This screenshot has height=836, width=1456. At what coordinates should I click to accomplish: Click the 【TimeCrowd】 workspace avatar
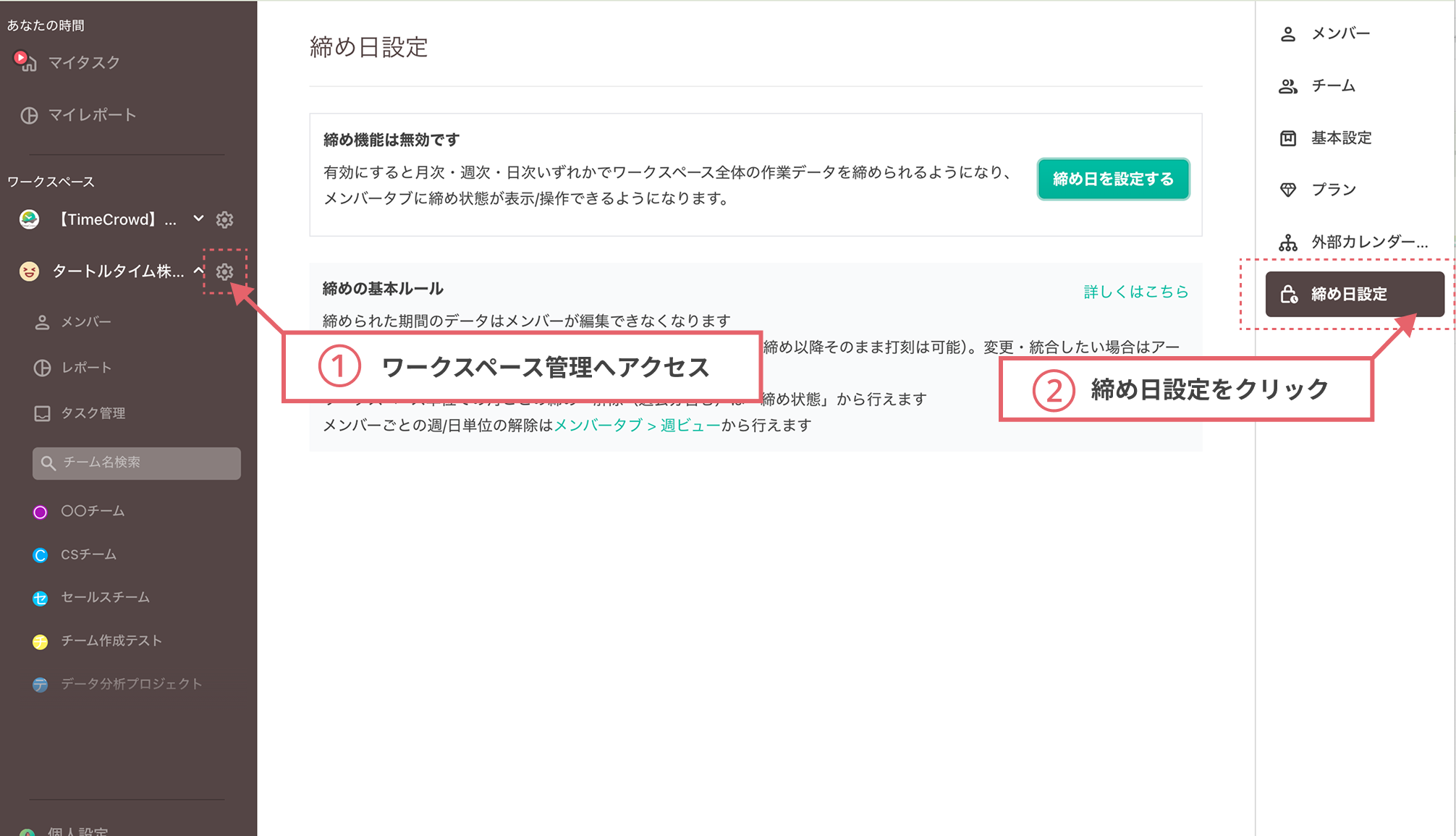click(x=29, y=219)
